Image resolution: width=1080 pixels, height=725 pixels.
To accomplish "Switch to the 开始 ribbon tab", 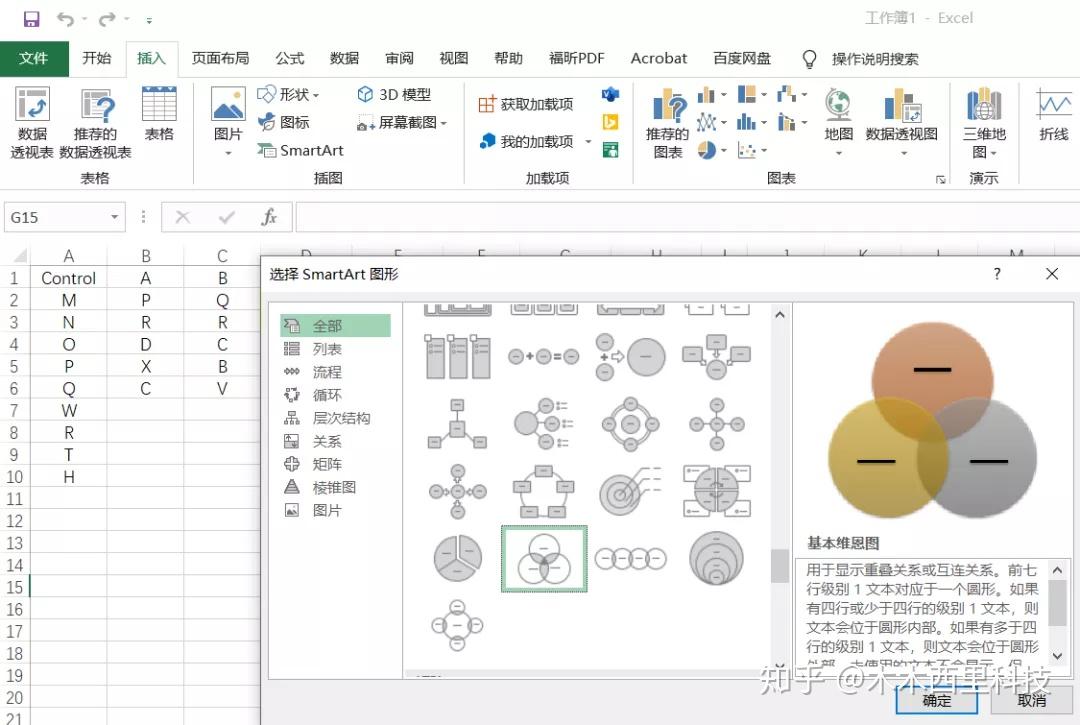I will click(x=97, y=58).
